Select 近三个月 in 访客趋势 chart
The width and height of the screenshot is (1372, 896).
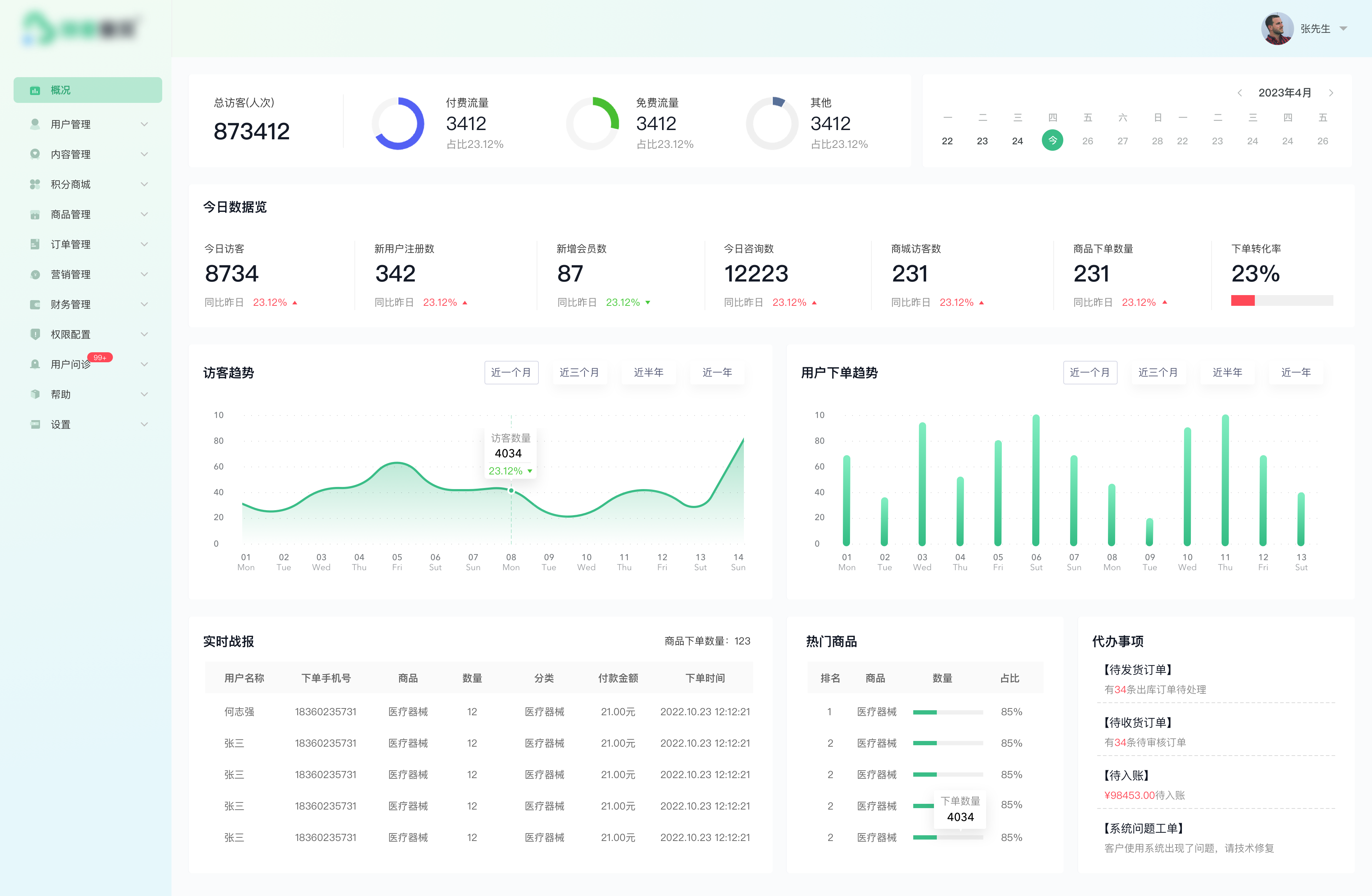coord(579,373)
